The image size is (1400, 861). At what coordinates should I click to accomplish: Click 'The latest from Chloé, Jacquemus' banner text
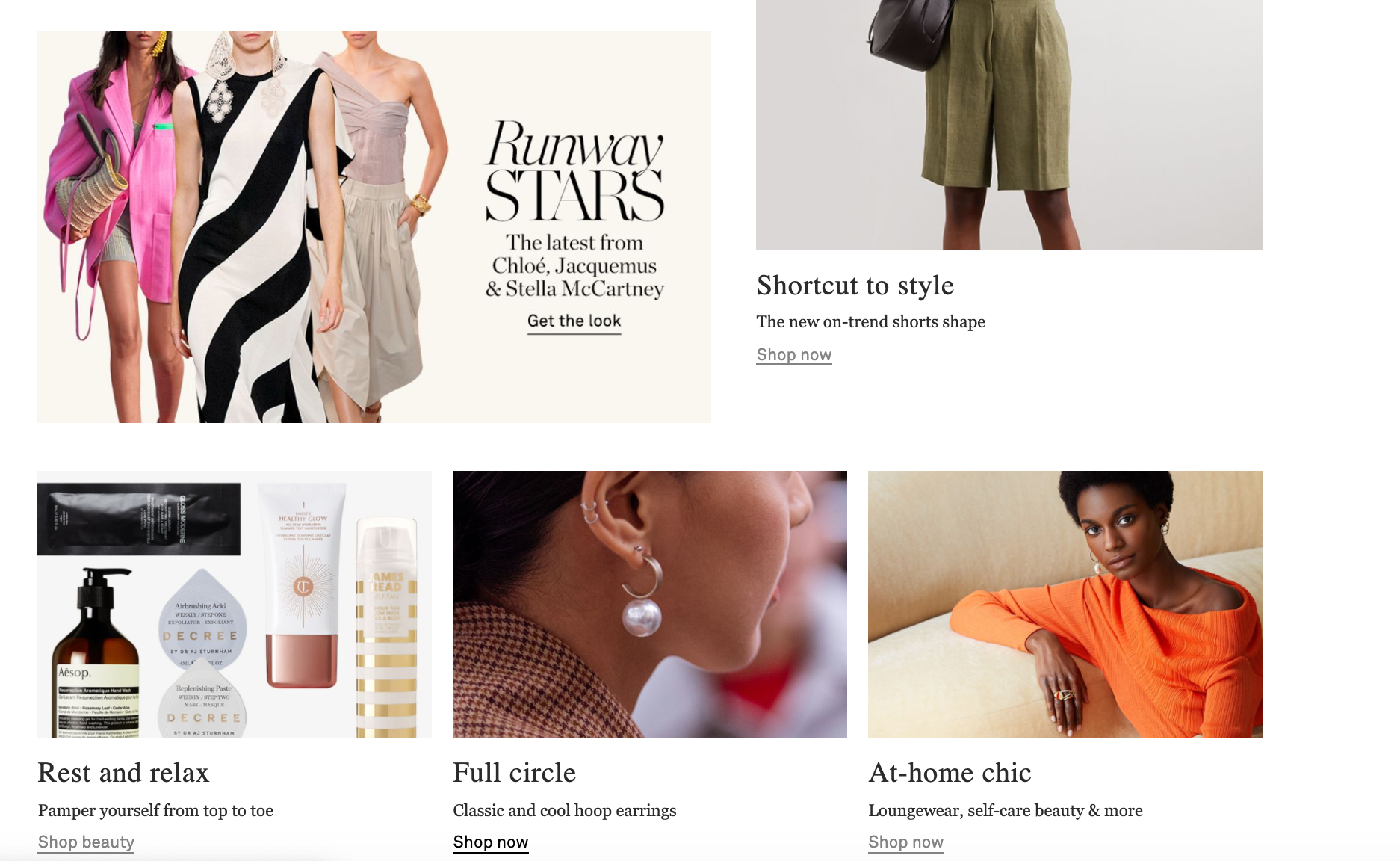(574, 254)
